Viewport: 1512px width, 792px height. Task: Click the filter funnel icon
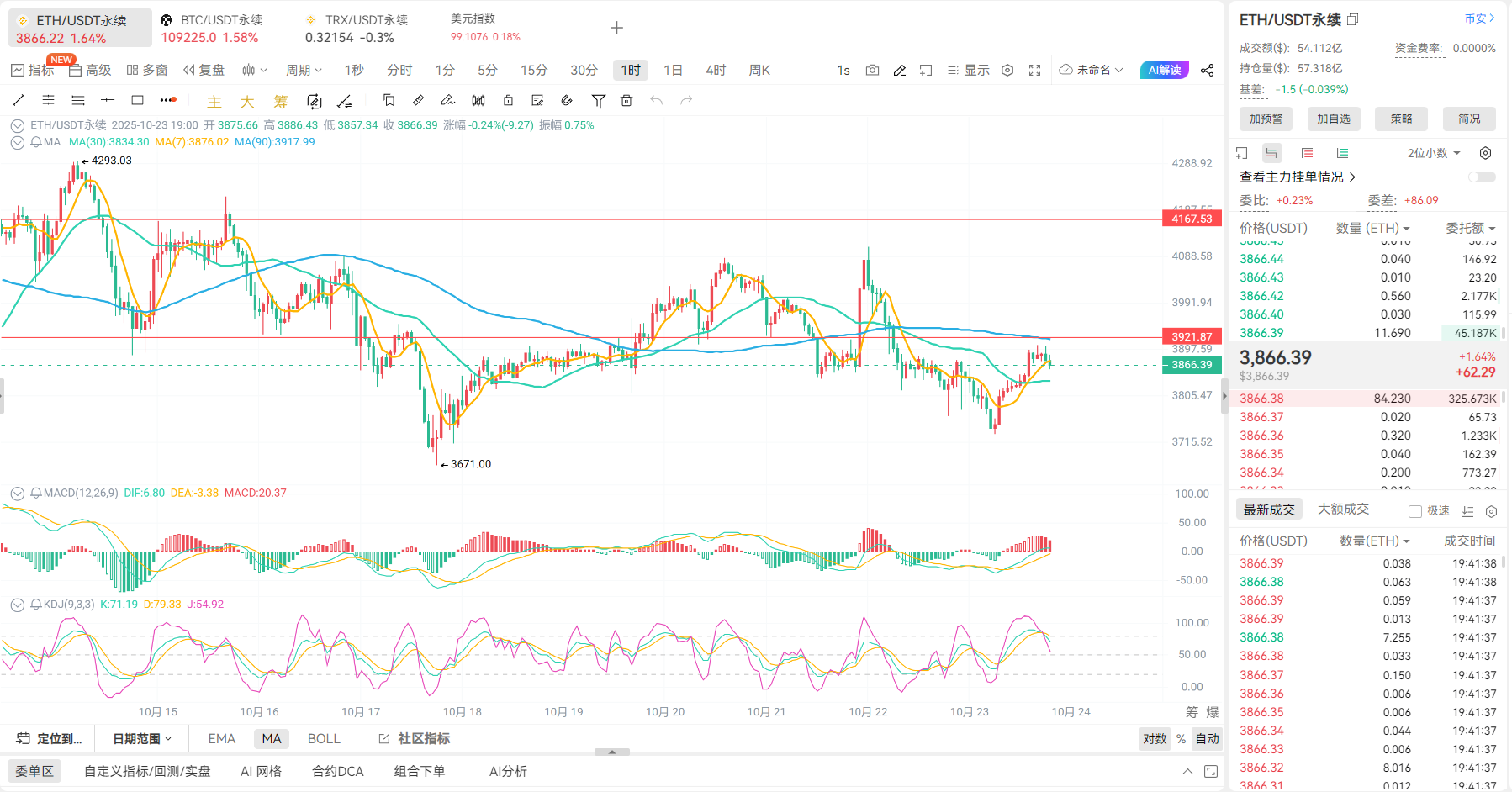tap(598, 101)
